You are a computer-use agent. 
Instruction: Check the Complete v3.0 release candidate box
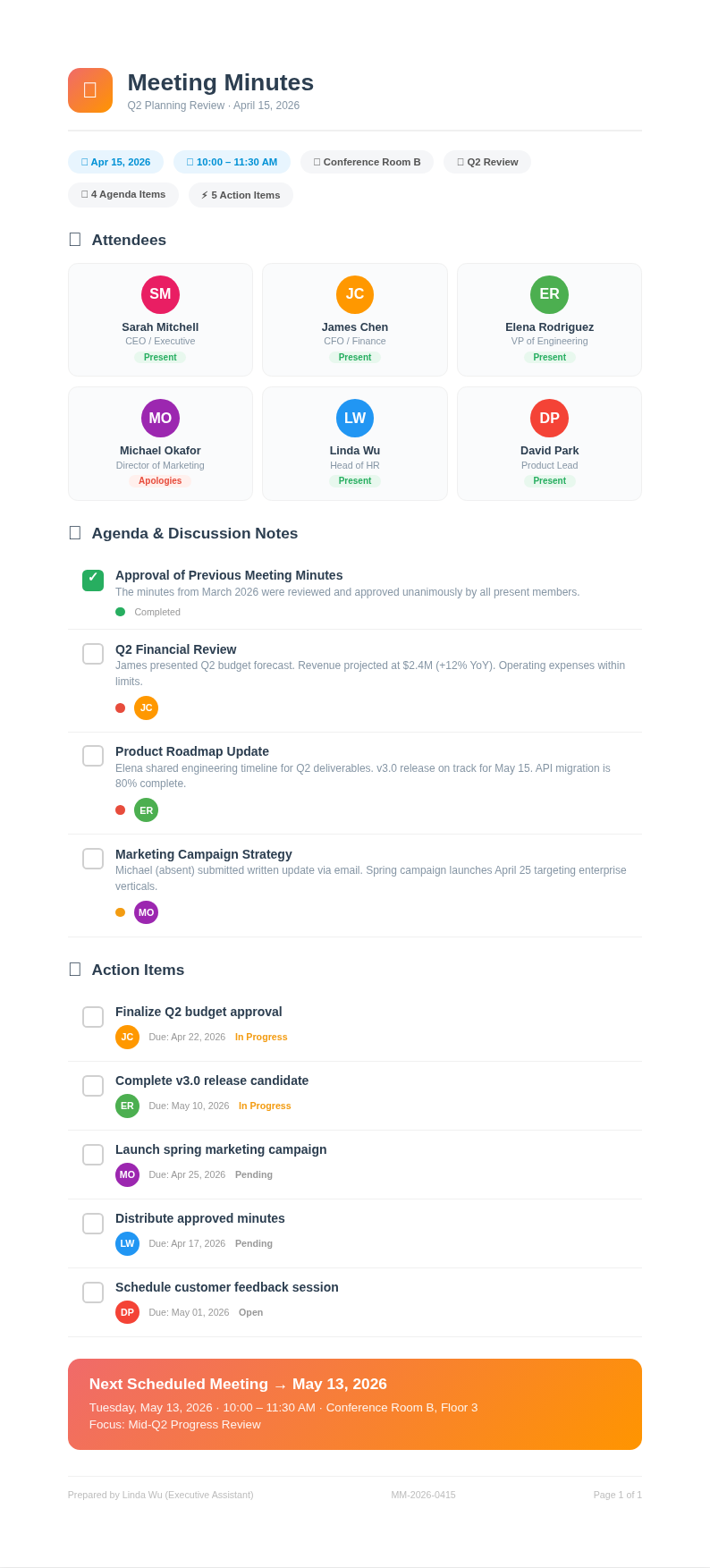(92, 1085)
